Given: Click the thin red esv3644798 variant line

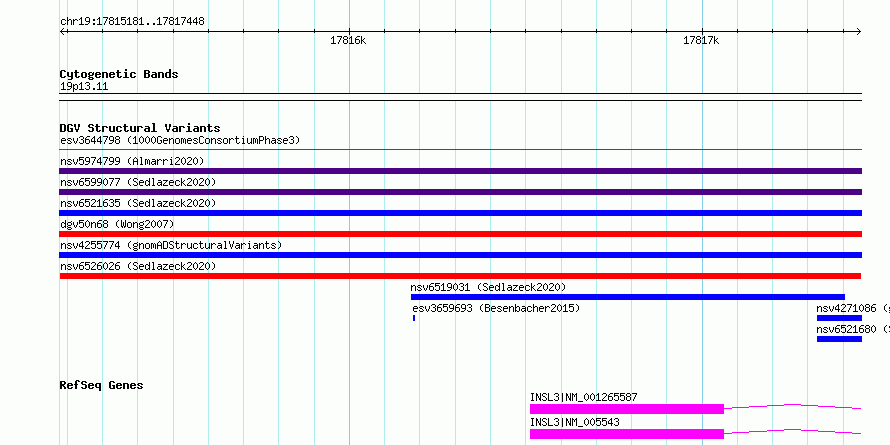Looking at the screenshot, I should [x=461, y=150].
